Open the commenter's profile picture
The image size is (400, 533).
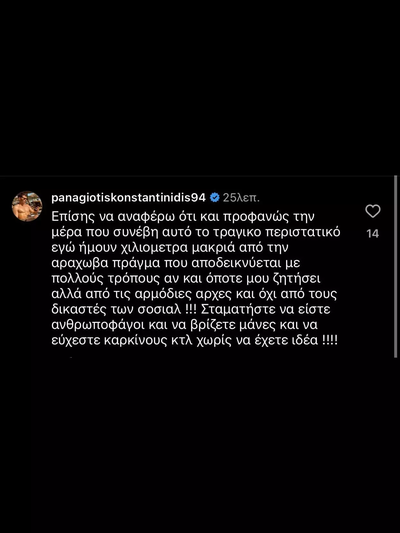click(27, 206)
